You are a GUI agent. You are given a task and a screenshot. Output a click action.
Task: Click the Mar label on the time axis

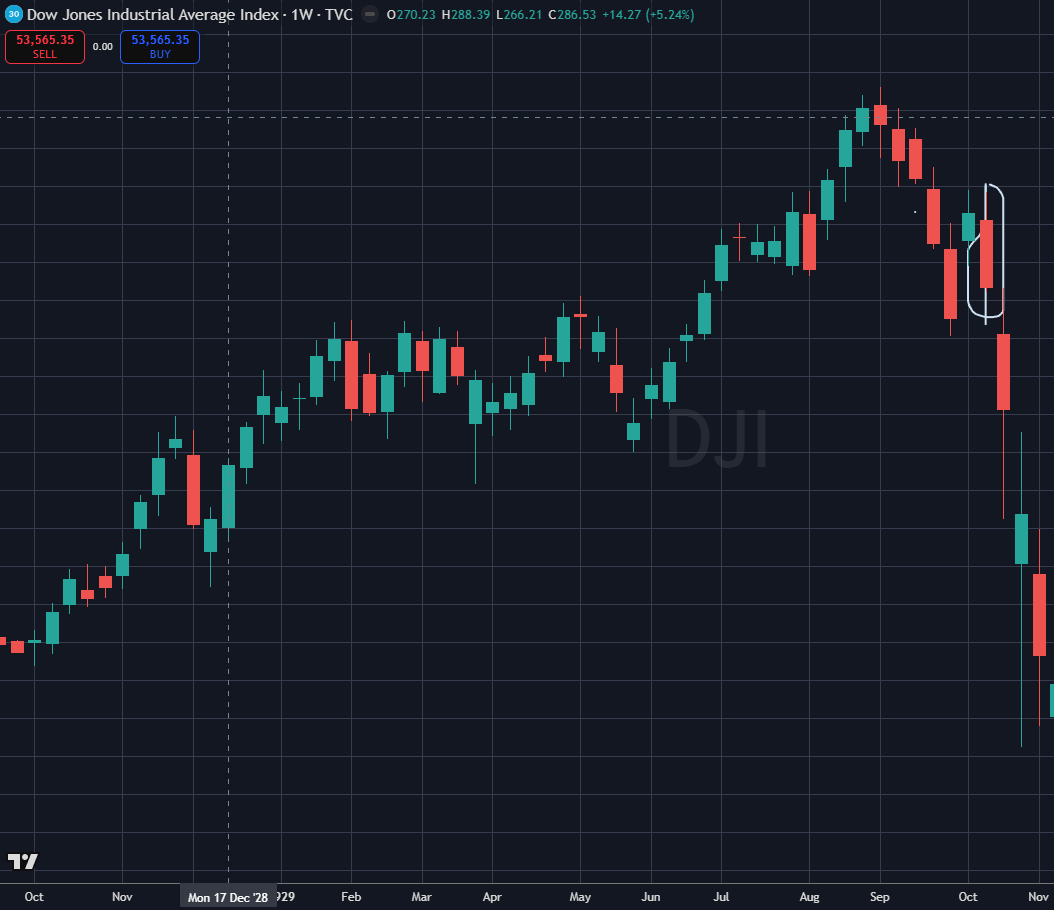click(421, 897)
